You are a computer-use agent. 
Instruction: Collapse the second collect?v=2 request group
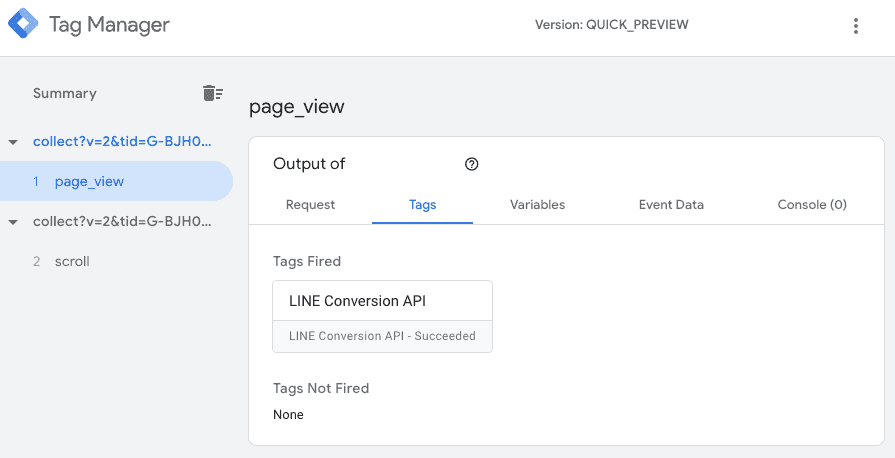(x=13, y=222)
